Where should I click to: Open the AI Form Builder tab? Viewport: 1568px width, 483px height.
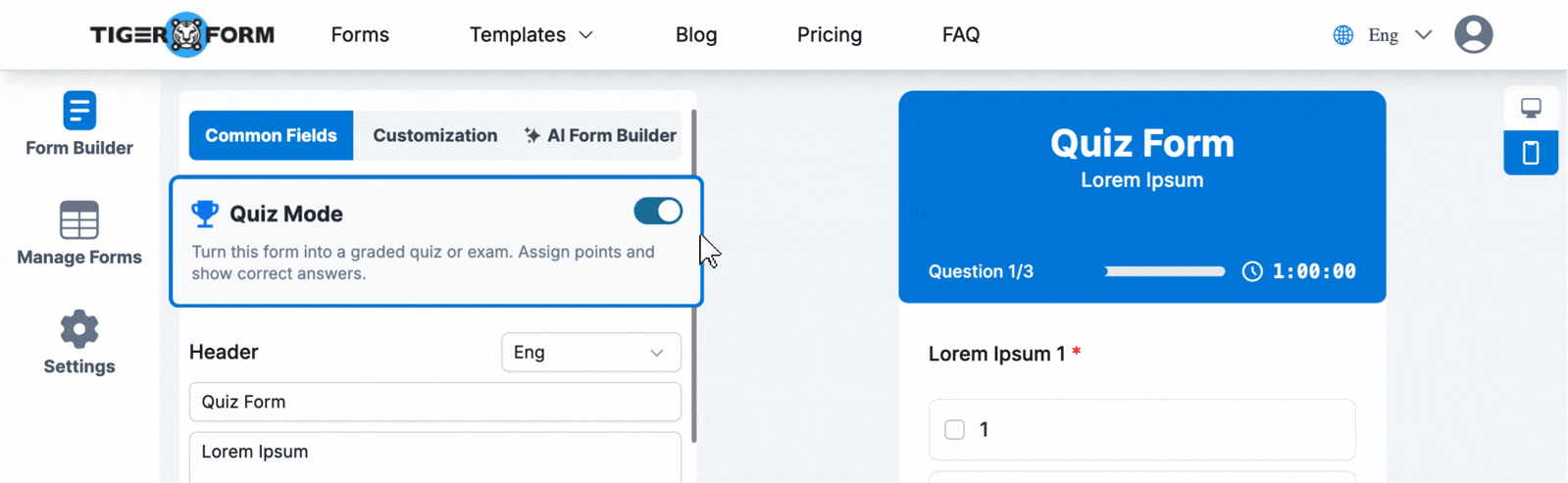coord(600,136)
